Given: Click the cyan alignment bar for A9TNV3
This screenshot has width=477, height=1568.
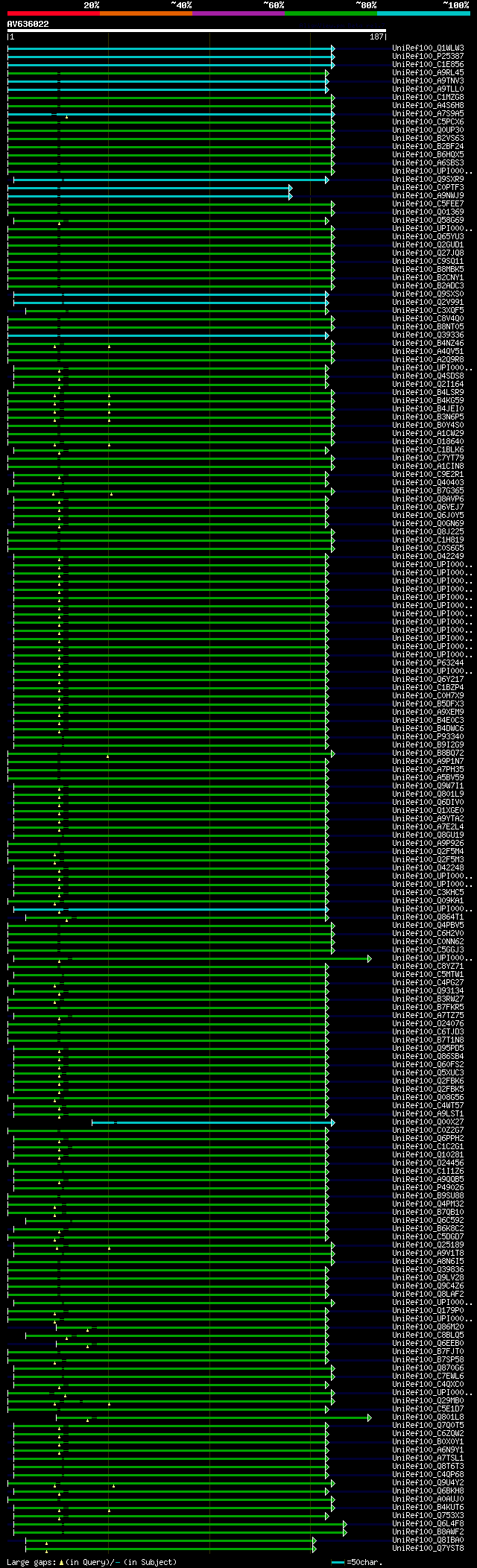Looking at the screenshot, I should pos(168,81).
